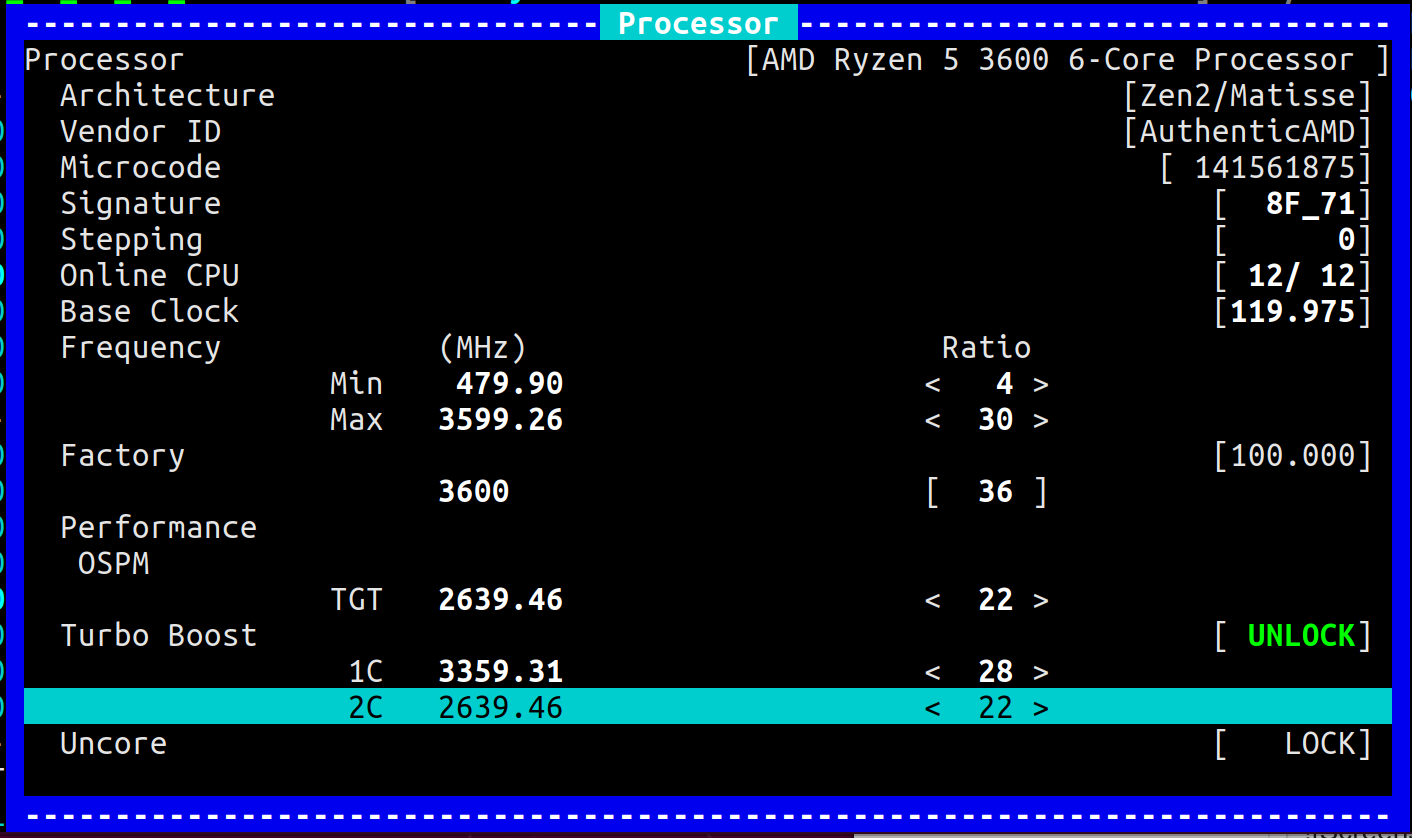Image resolution: width=1412 pixels, height=838 pixels.
Task: Click the 3359.31 1C frequency value
Action: point(501,672)
